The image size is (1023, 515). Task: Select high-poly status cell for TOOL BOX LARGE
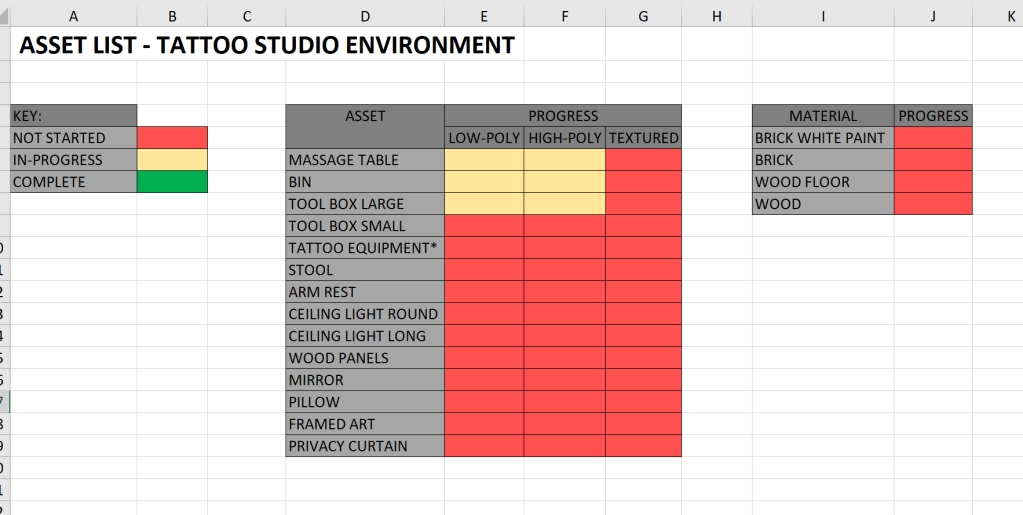pyautogui.click(x=564, y=204)
